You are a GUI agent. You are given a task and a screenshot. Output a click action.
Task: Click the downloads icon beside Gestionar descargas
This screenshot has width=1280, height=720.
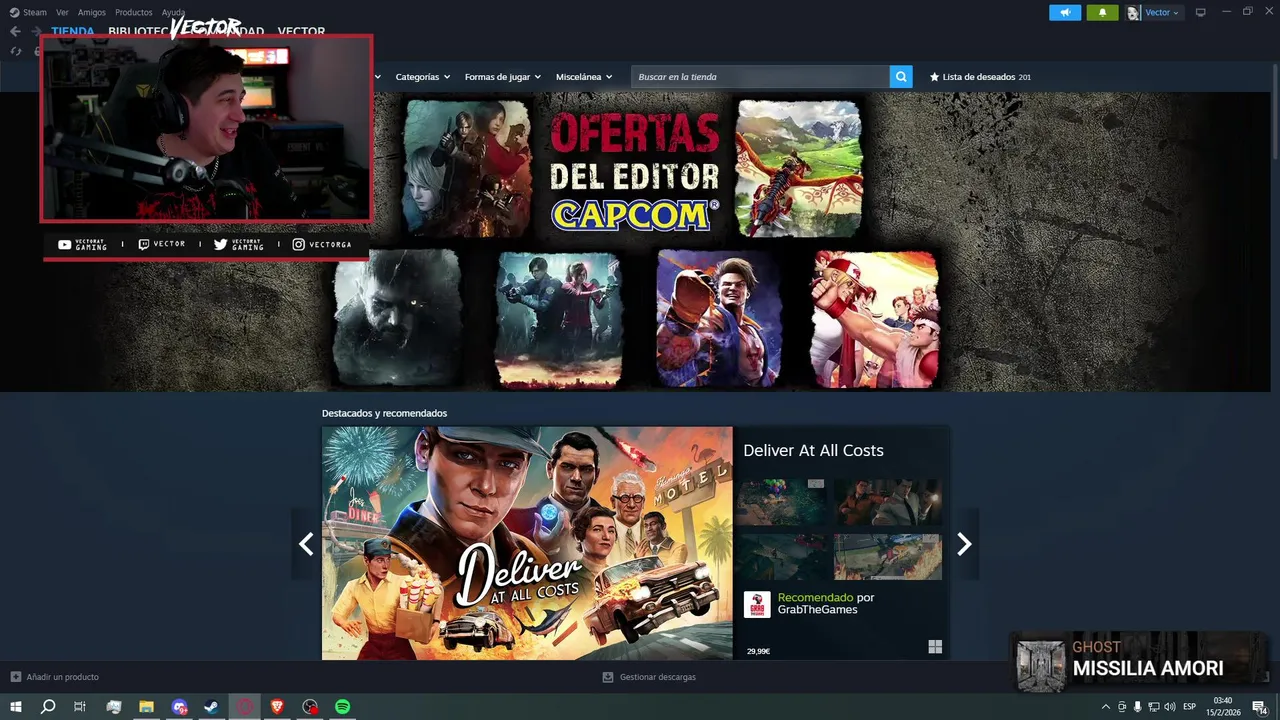[x=608, y=677]
